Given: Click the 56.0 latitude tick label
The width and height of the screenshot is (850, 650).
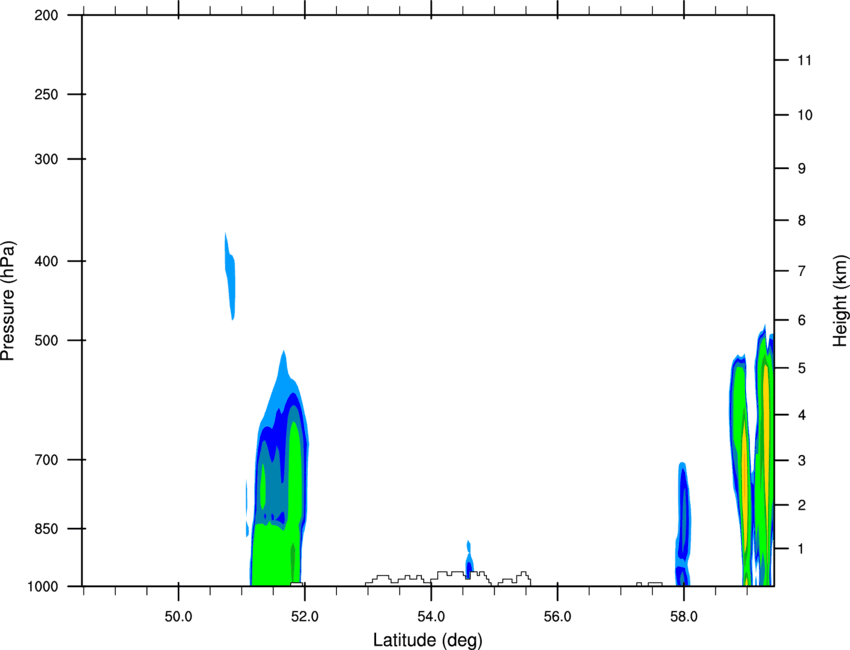Looking at the screenshot, I should point(557,617).
